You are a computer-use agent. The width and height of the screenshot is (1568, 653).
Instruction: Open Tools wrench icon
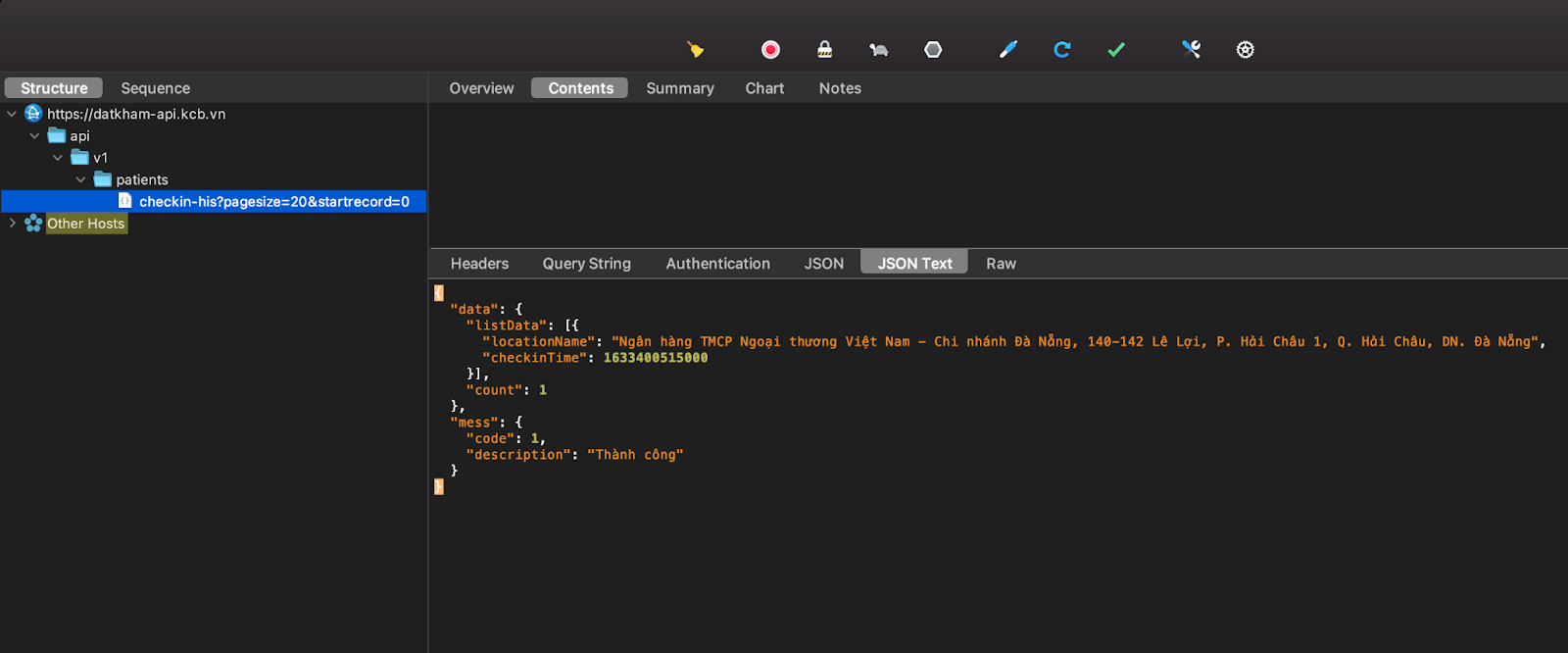point(1191,49)
